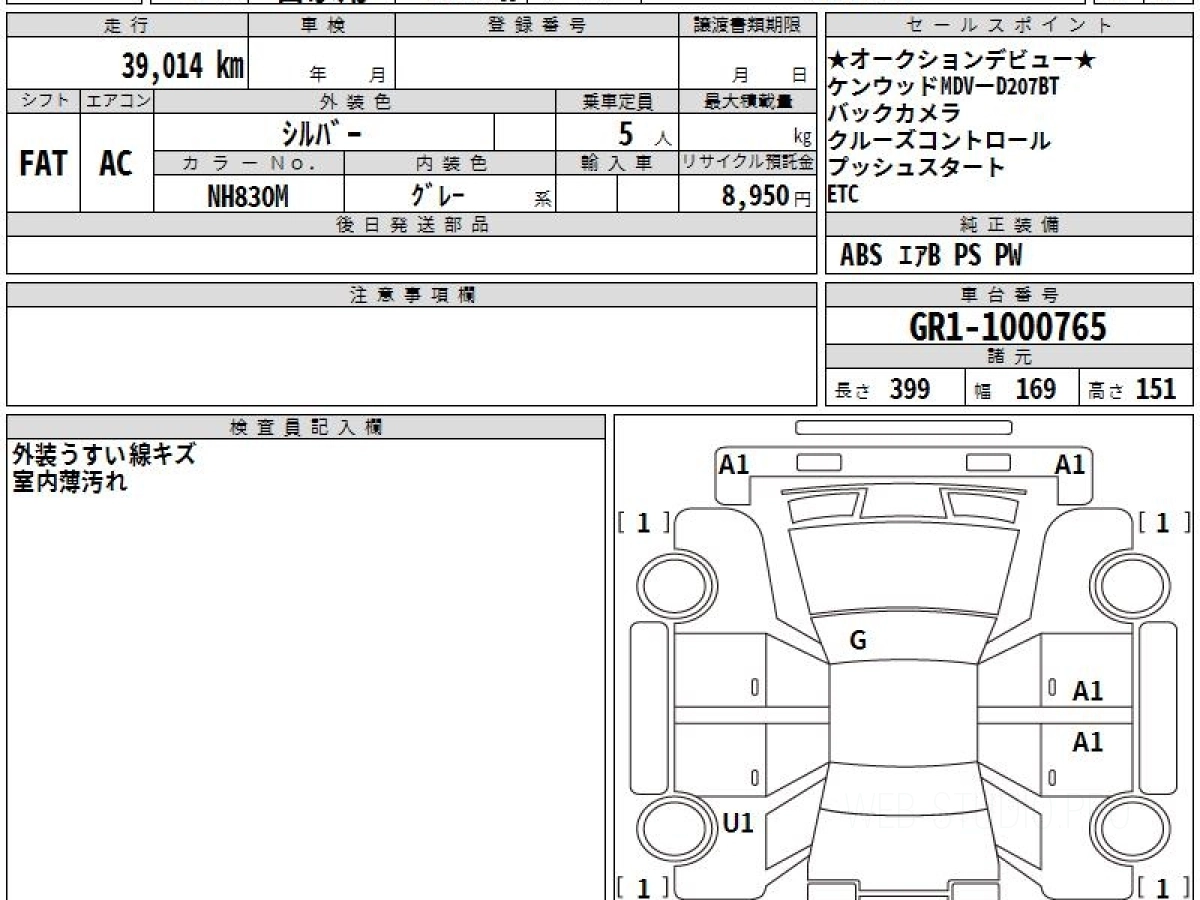The height and width of the screenshot is (900, 1200).
Task: Click the mileage value 39,014 km
Action: [183, 66]
